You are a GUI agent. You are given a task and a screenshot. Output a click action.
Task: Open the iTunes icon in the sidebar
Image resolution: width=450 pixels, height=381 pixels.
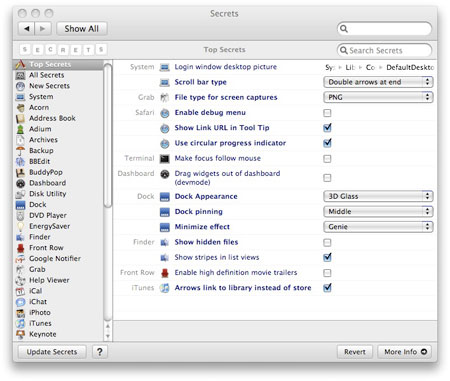click(21, 323)
